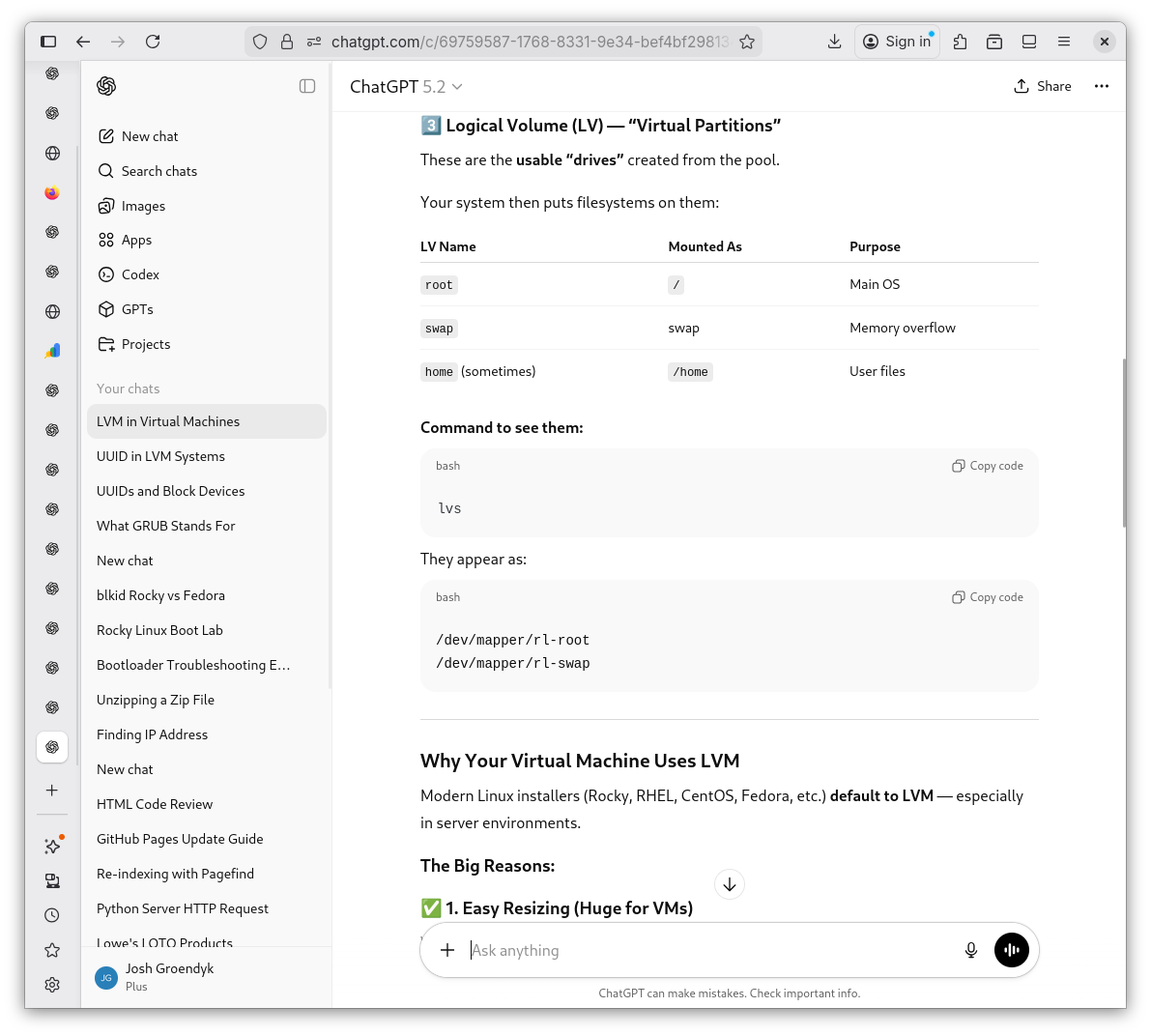
Task: Click the scroll to bottom arrow
Action: click(x=730, y=884)
